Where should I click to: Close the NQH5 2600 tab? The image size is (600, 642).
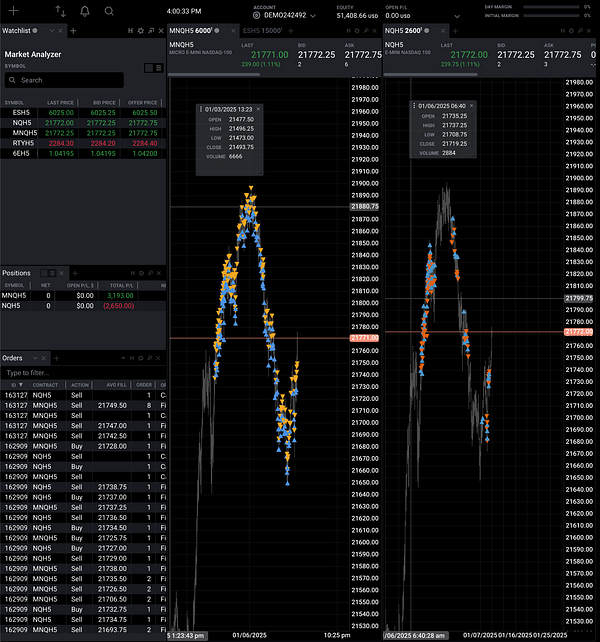[x=443, y=31]
